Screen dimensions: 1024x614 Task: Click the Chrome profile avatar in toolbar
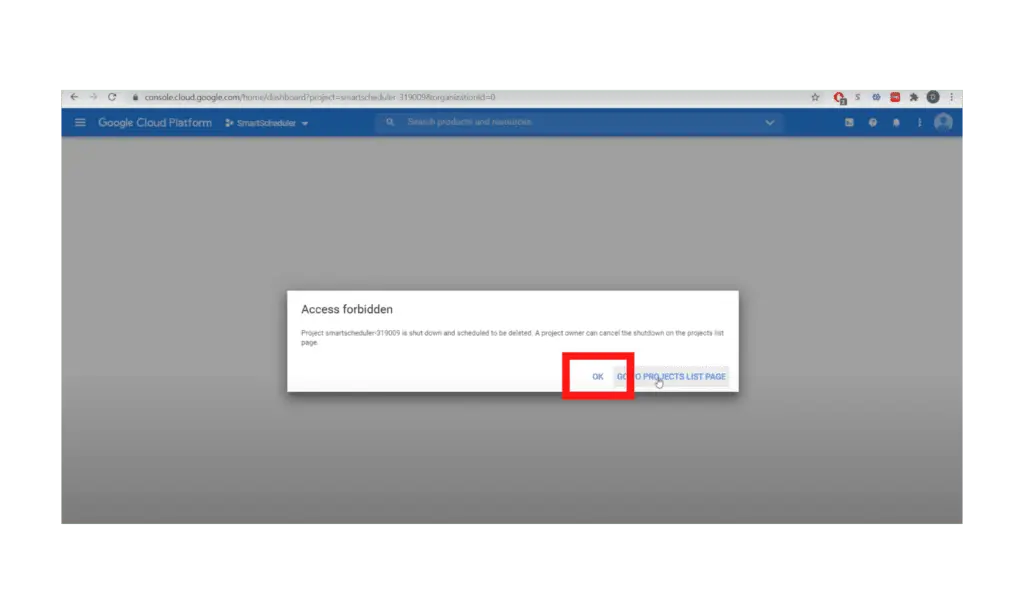click(933, 98)
